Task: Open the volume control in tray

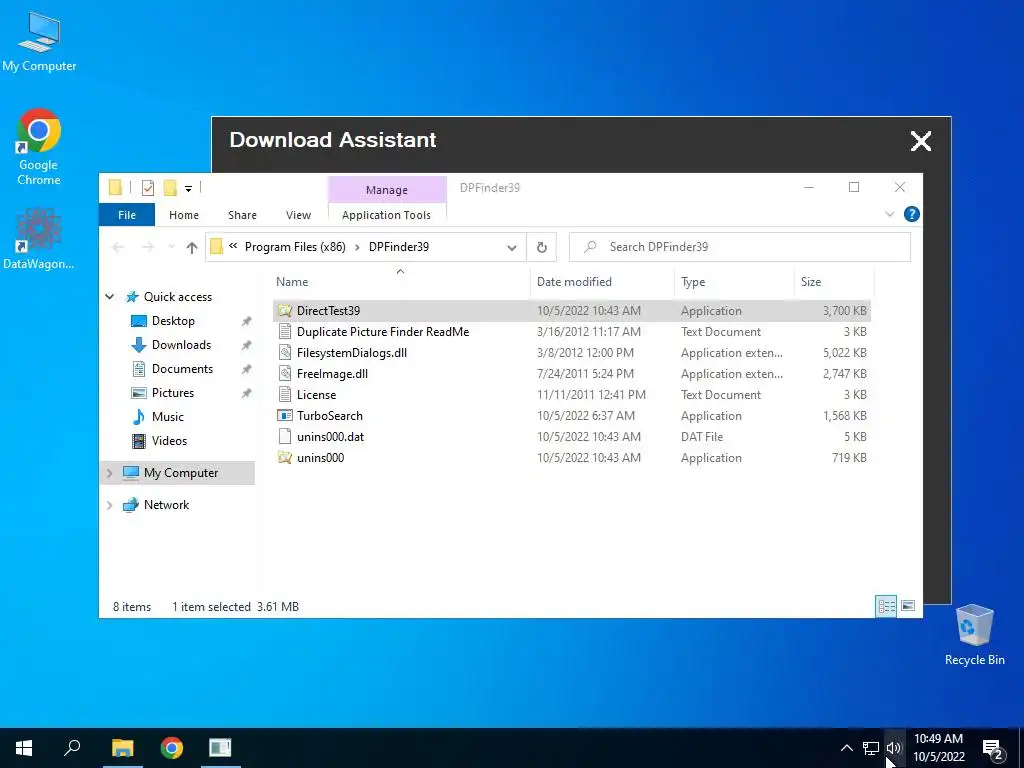Action: pos(893,748)
